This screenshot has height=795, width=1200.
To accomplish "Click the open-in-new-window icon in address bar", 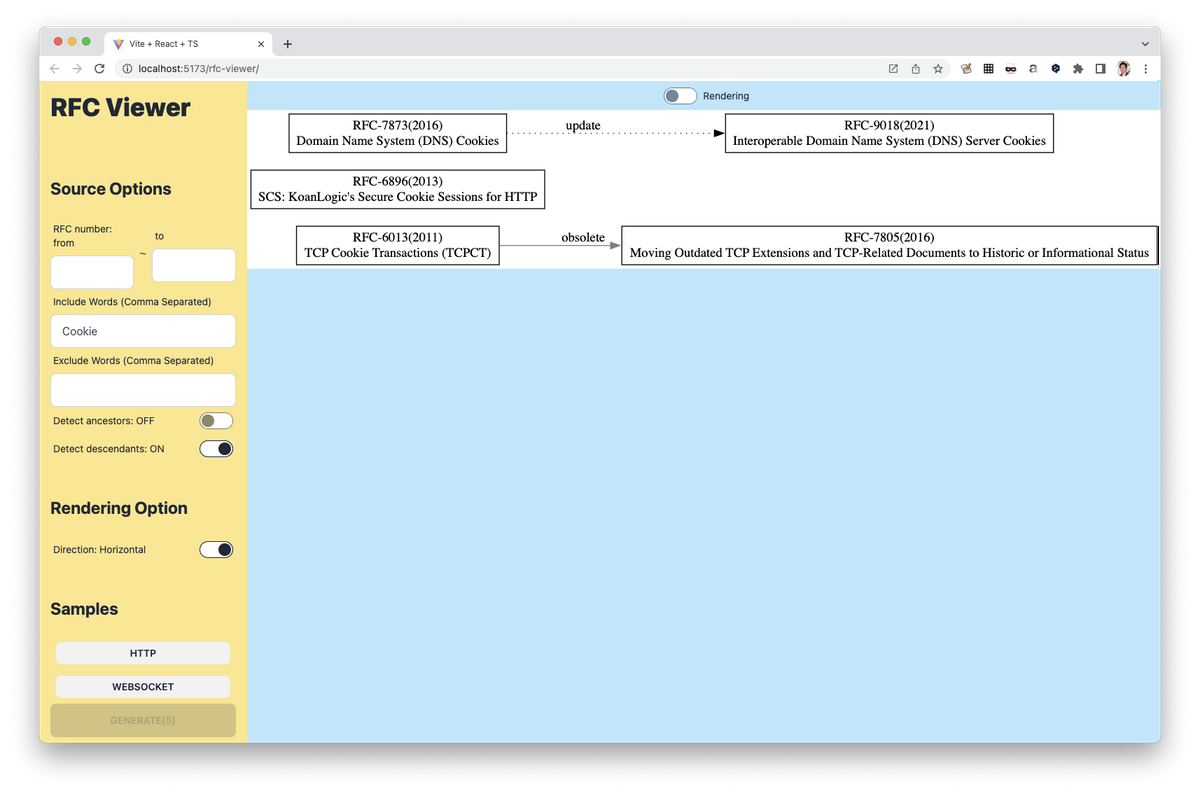I will click(893, 69).
